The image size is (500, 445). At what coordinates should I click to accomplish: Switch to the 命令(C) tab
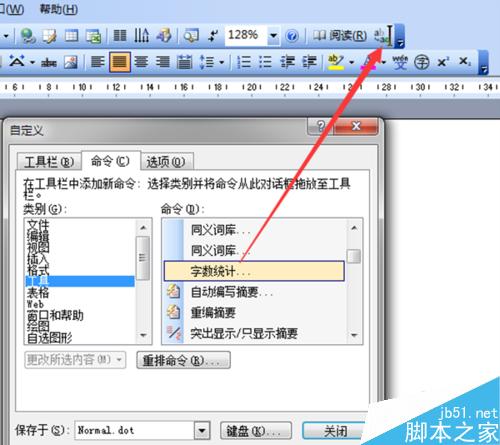110,161
